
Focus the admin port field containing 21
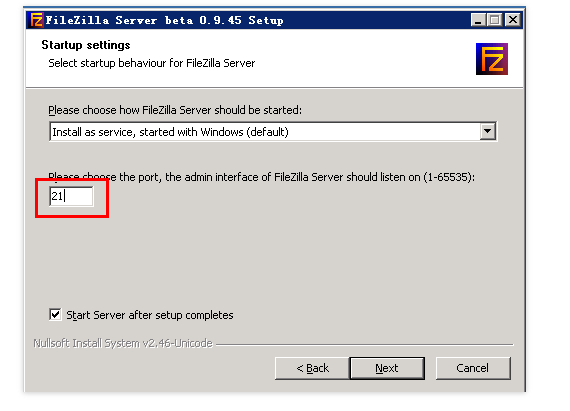click(x=71, y=196)
